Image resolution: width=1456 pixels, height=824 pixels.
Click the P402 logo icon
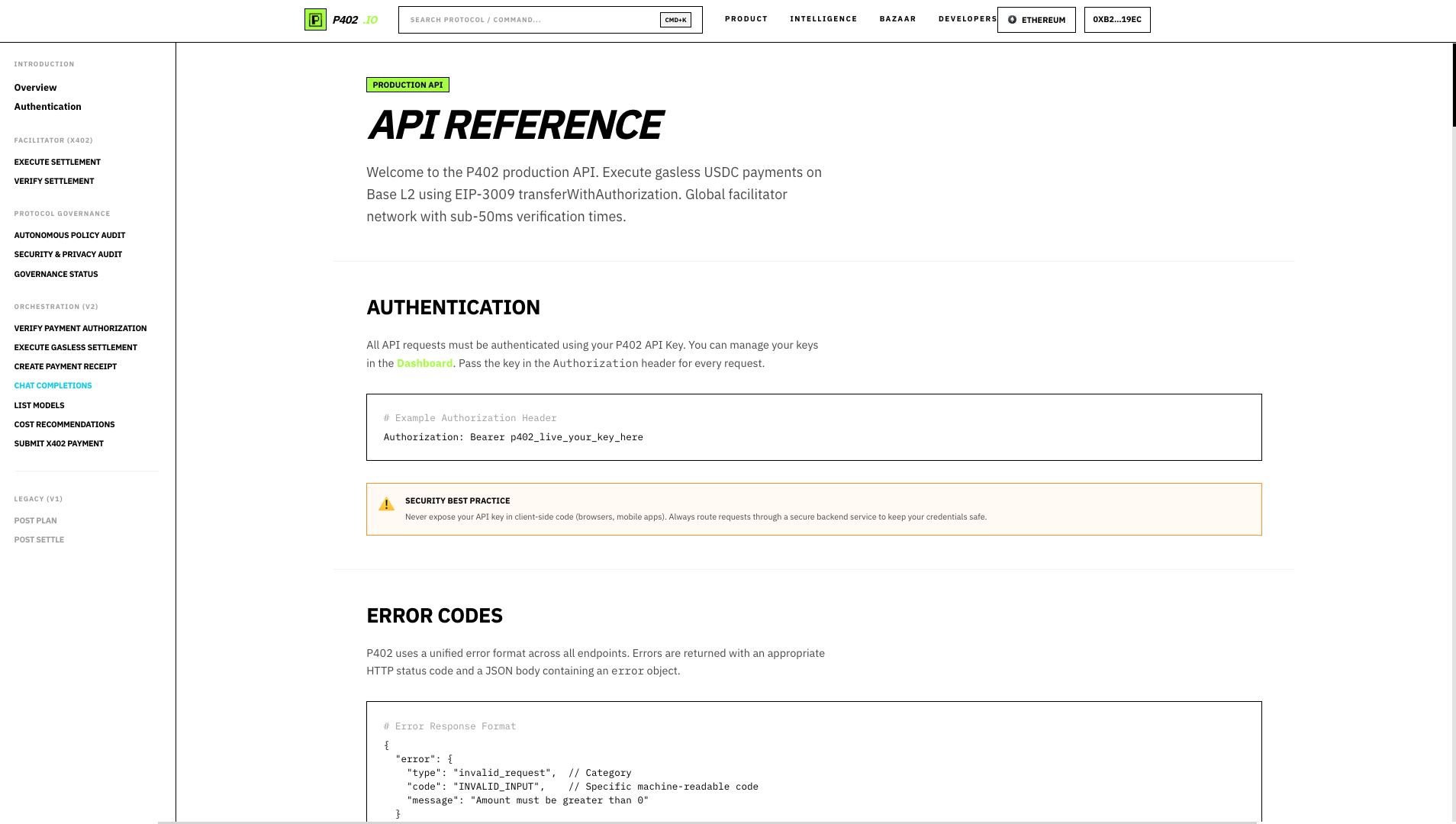(x=315, y=19)
